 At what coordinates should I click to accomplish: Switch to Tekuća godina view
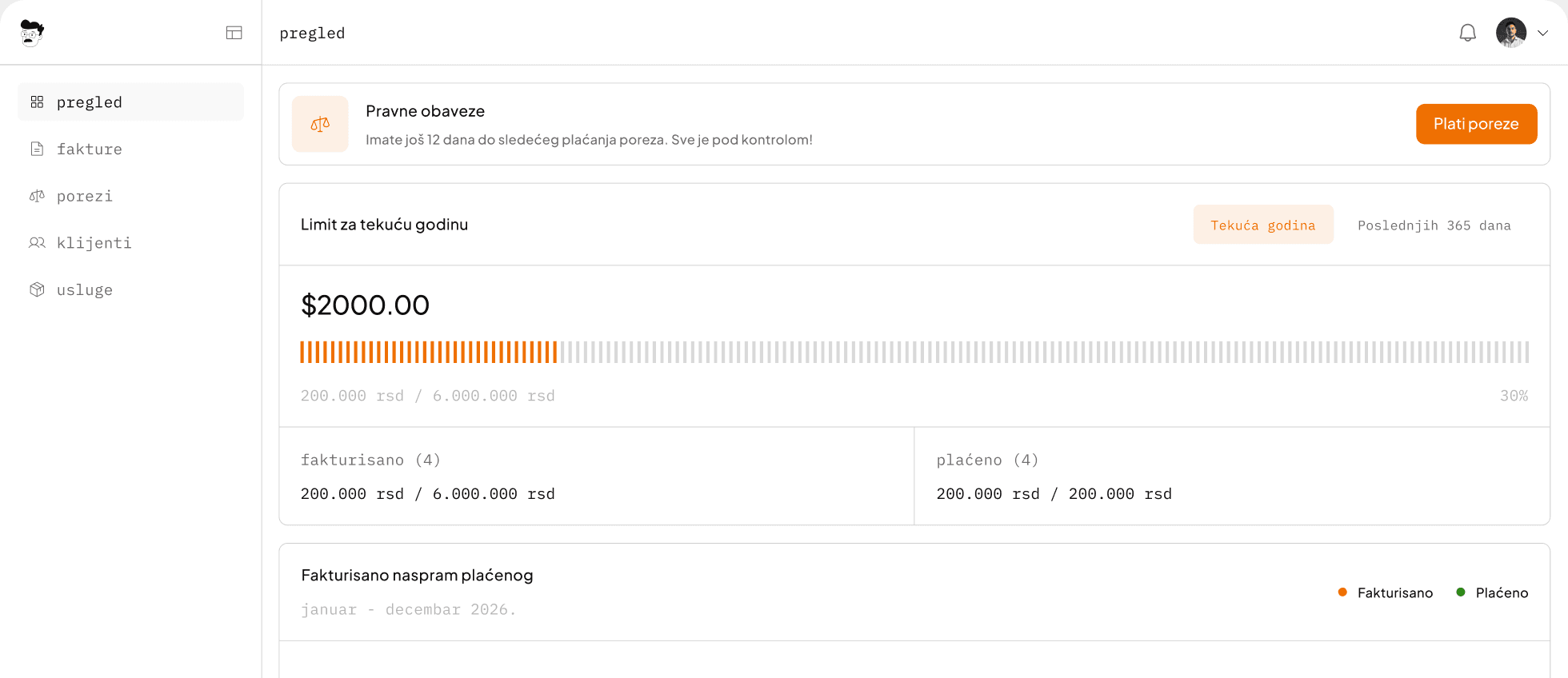pos(1263,225)
